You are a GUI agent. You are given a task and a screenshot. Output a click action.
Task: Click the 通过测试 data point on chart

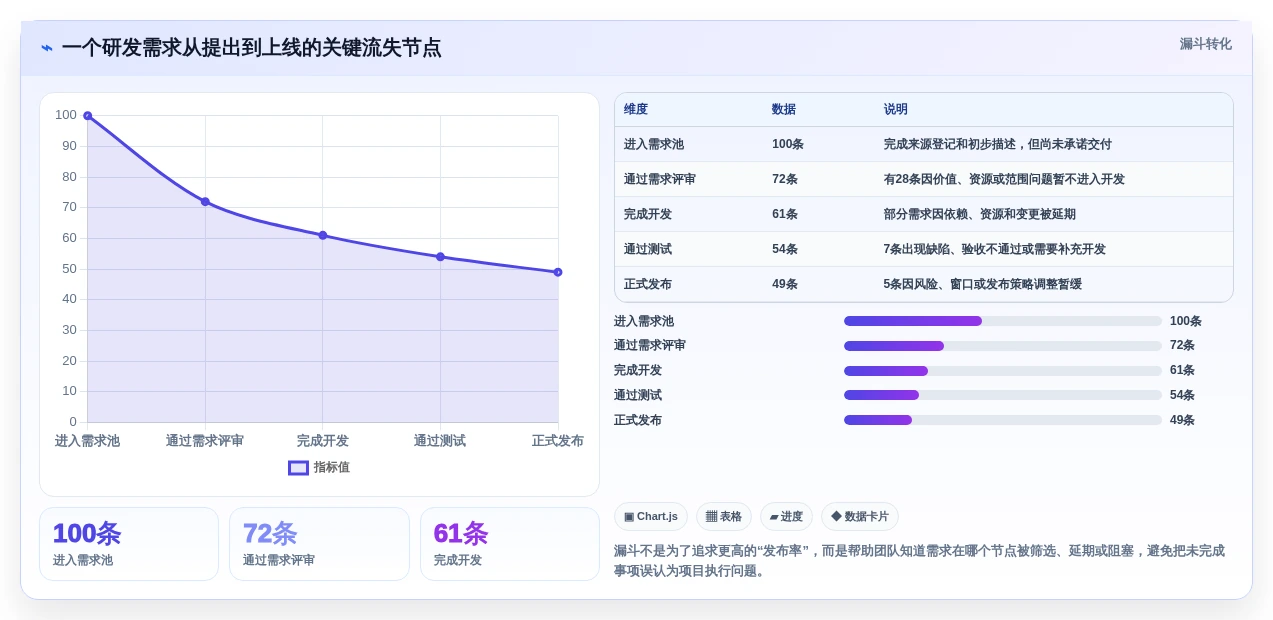(440, 257)
